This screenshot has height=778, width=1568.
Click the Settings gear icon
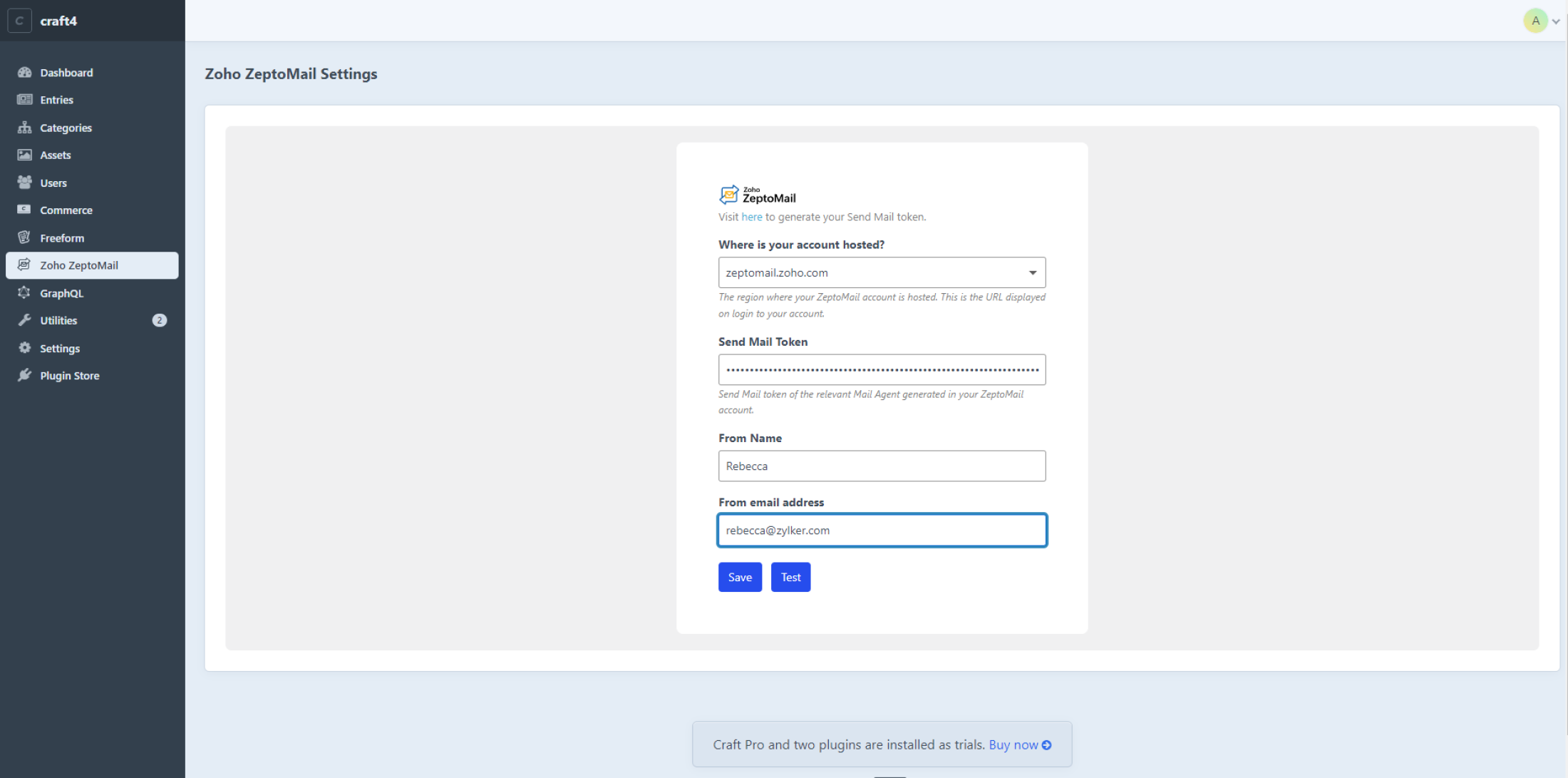click(x=25, y=348)
